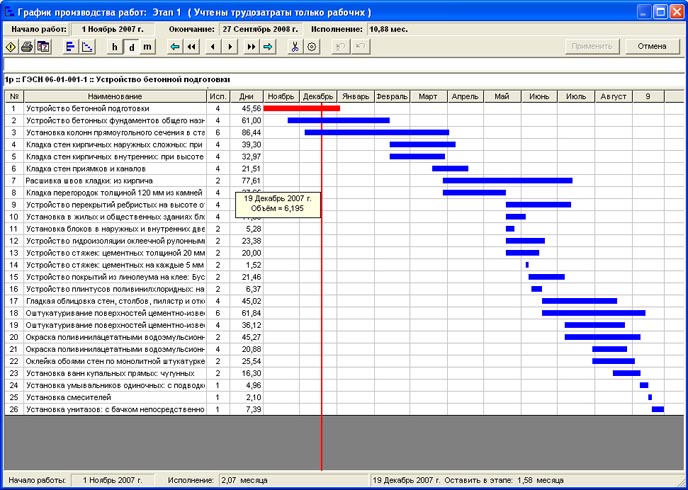Click the printer icon in toolbar
Screen dimensions: 688x490
click(x=27, y=46)
